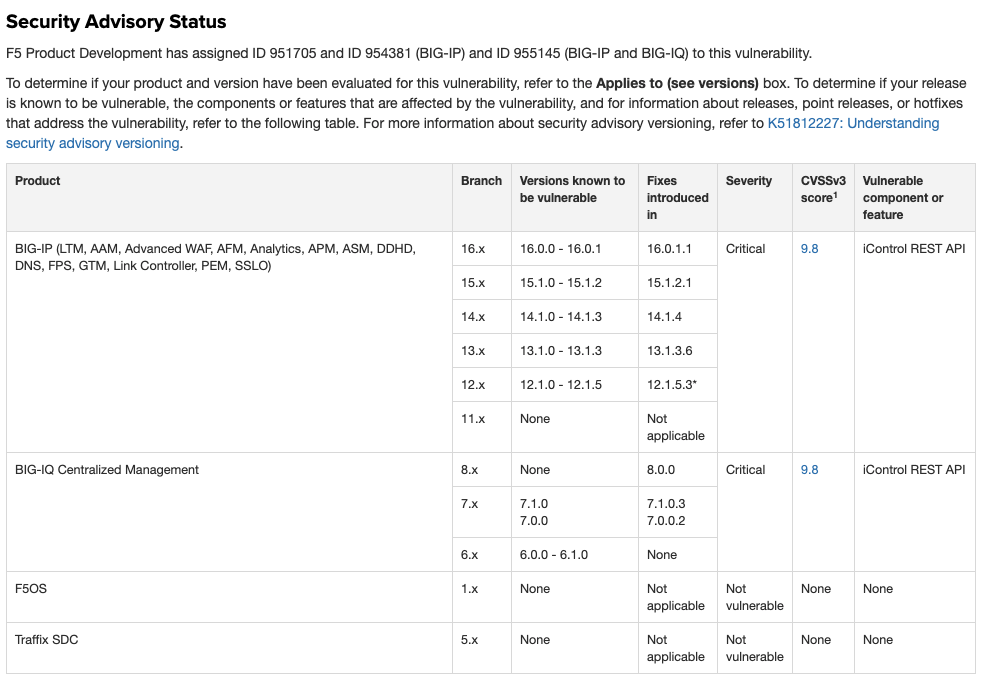Image resolution: width=996 pixels, height=682 pixels.
Task: Click the 13.x branch cell
Action: point(482,351)
